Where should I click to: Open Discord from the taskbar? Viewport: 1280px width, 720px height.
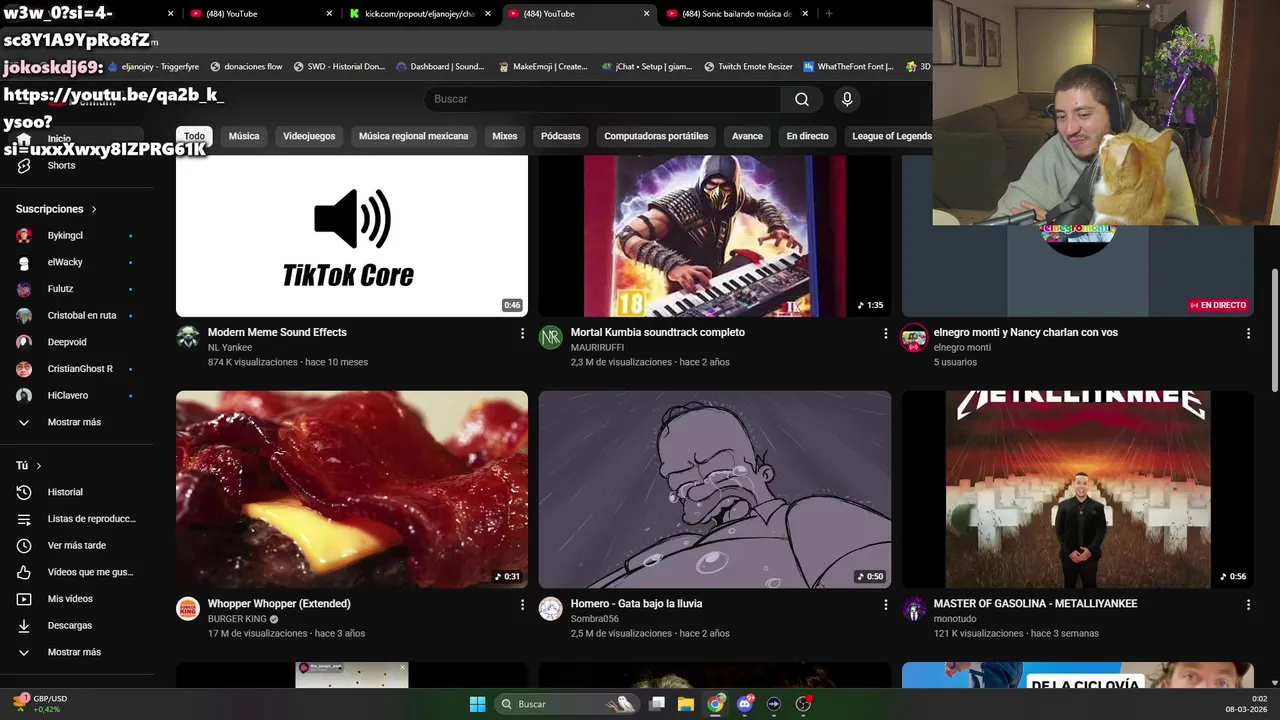point(744,704)
